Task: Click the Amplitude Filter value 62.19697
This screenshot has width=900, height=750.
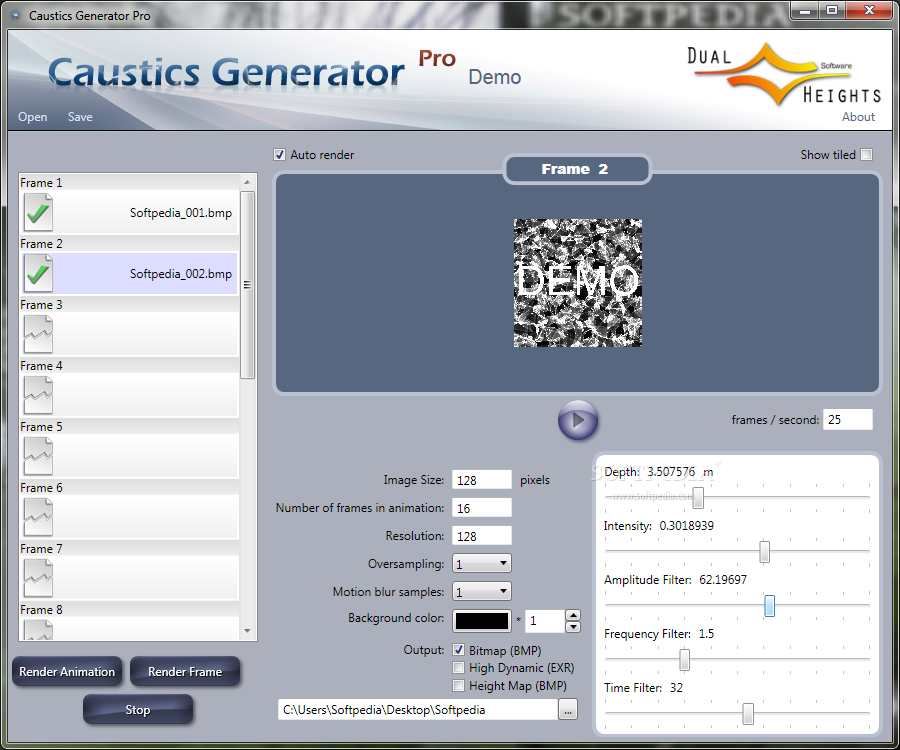Action: coord(723,580)
